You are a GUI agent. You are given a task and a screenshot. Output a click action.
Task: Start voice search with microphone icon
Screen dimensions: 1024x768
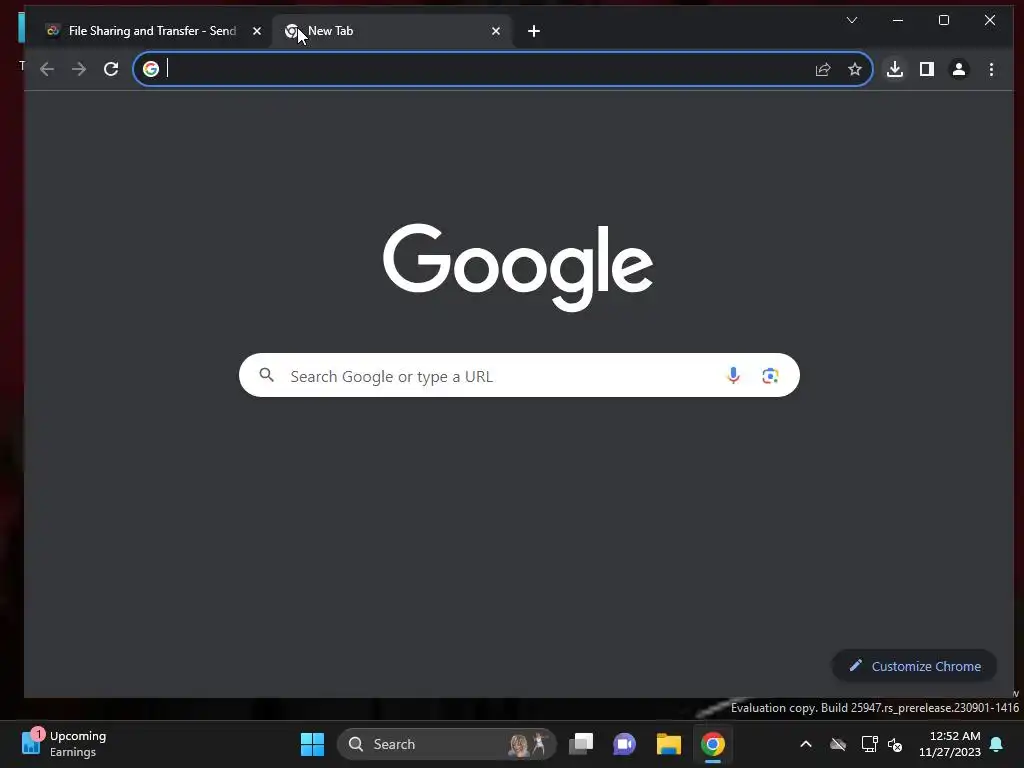tap(733, 376)
